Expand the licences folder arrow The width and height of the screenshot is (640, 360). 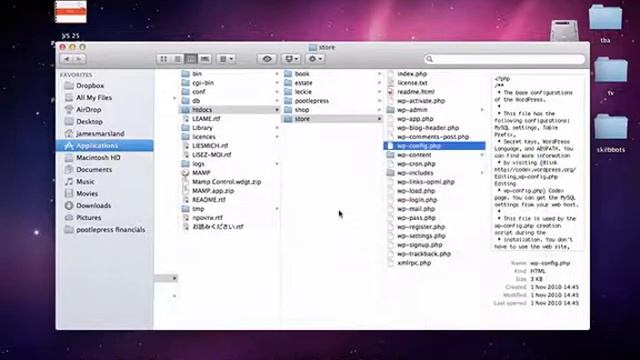click(277, 137)
